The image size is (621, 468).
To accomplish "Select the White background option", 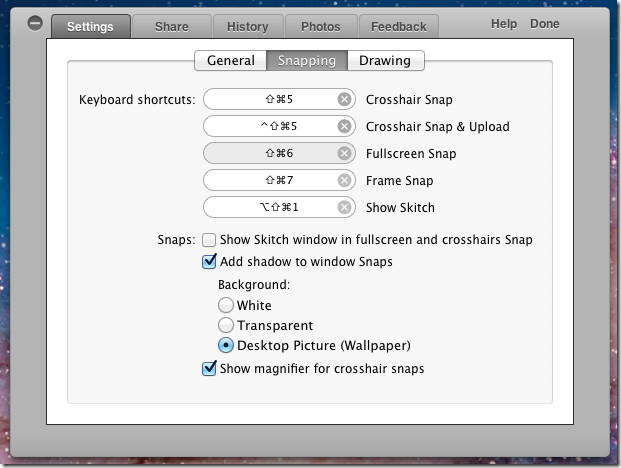I will [225, 305].
